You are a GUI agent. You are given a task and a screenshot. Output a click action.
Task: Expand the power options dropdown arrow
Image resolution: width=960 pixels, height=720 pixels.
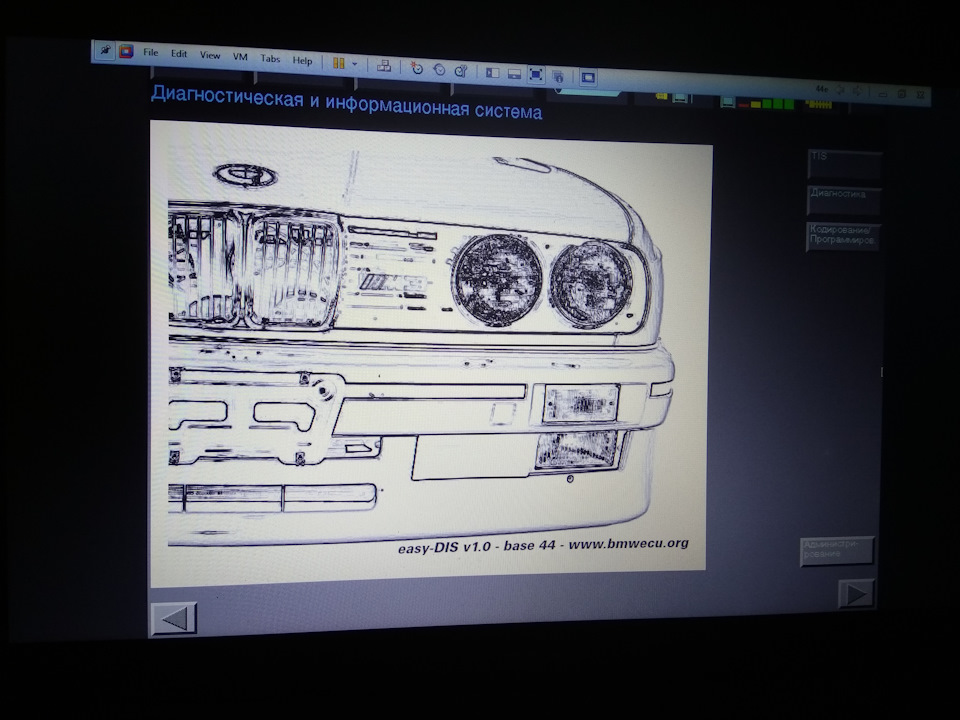(x=354, y=64)
